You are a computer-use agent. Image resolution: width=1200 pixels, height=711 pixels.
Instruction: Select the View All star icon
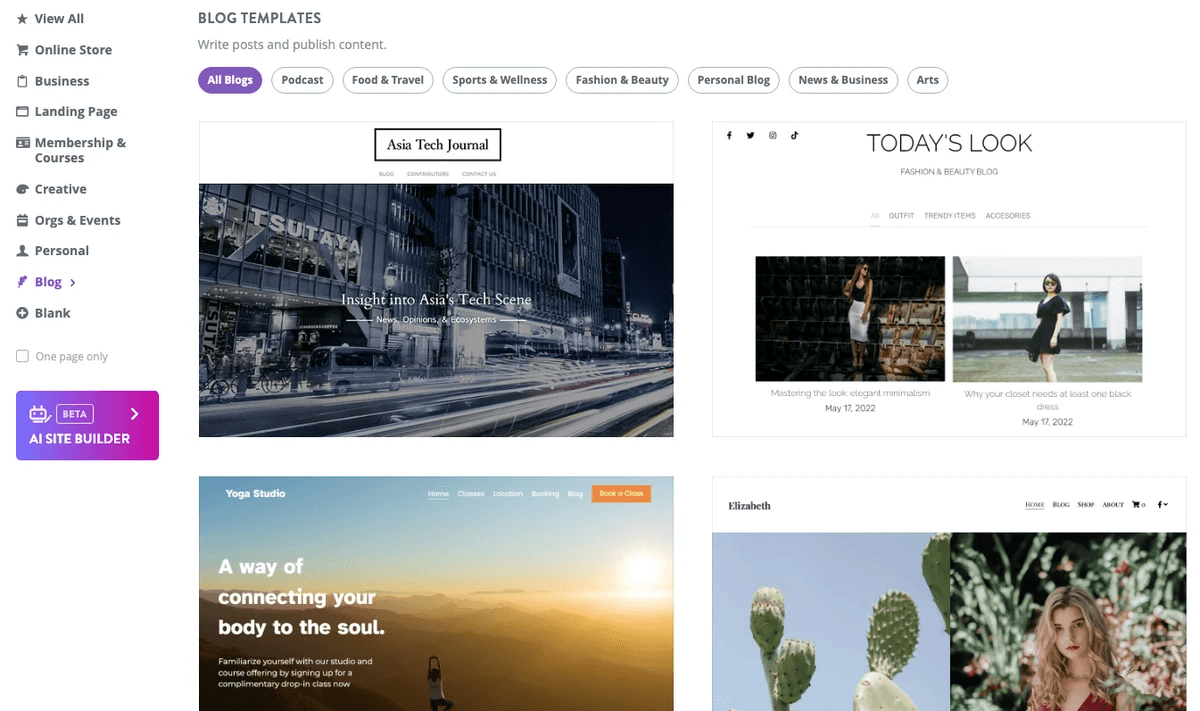point(22,17)
